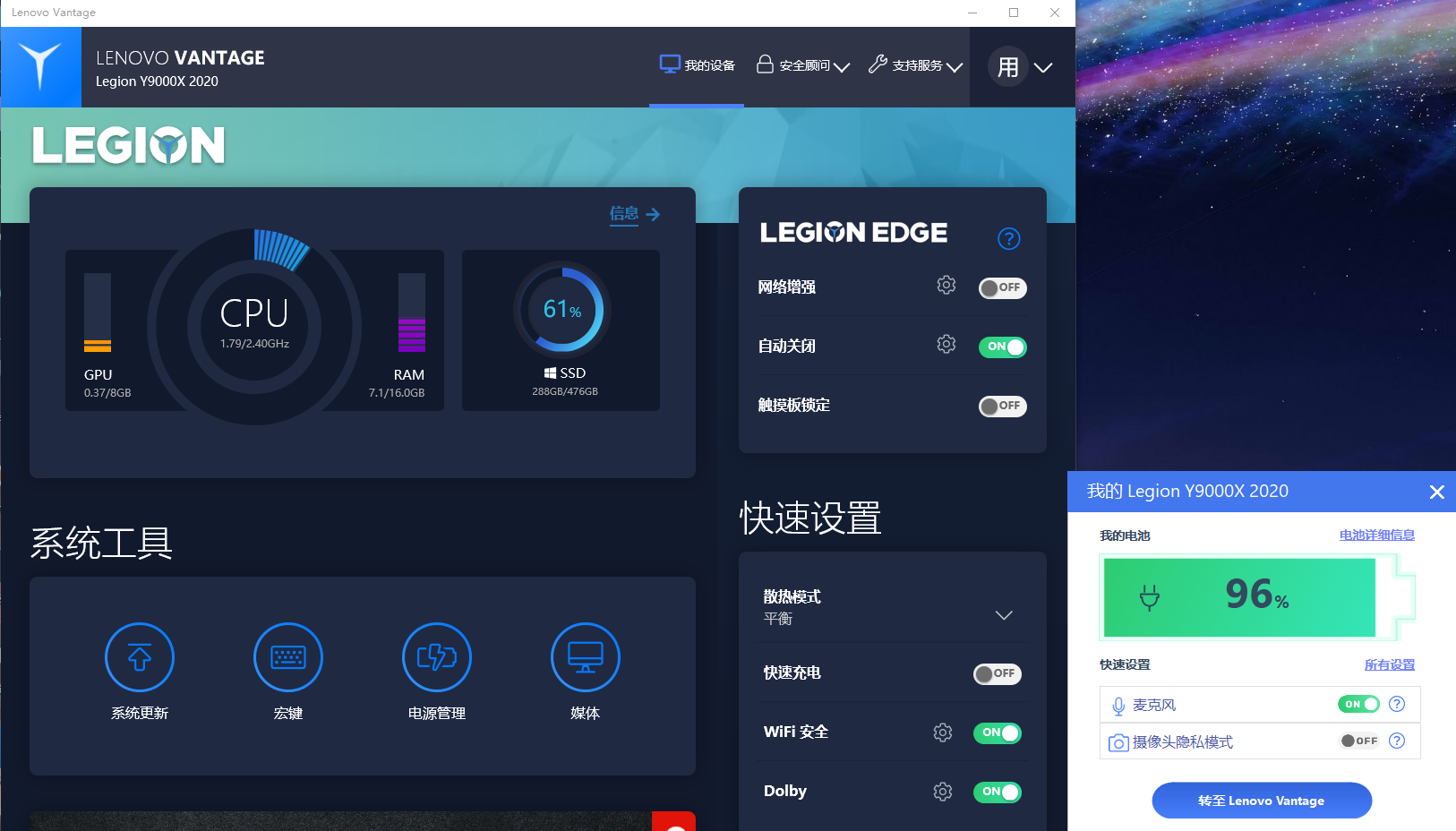The height and width of the screenshot is (831, 1456).
Task: Expand the 散热模式 dropdown chevron
Action: click(x=1004, y=615)
